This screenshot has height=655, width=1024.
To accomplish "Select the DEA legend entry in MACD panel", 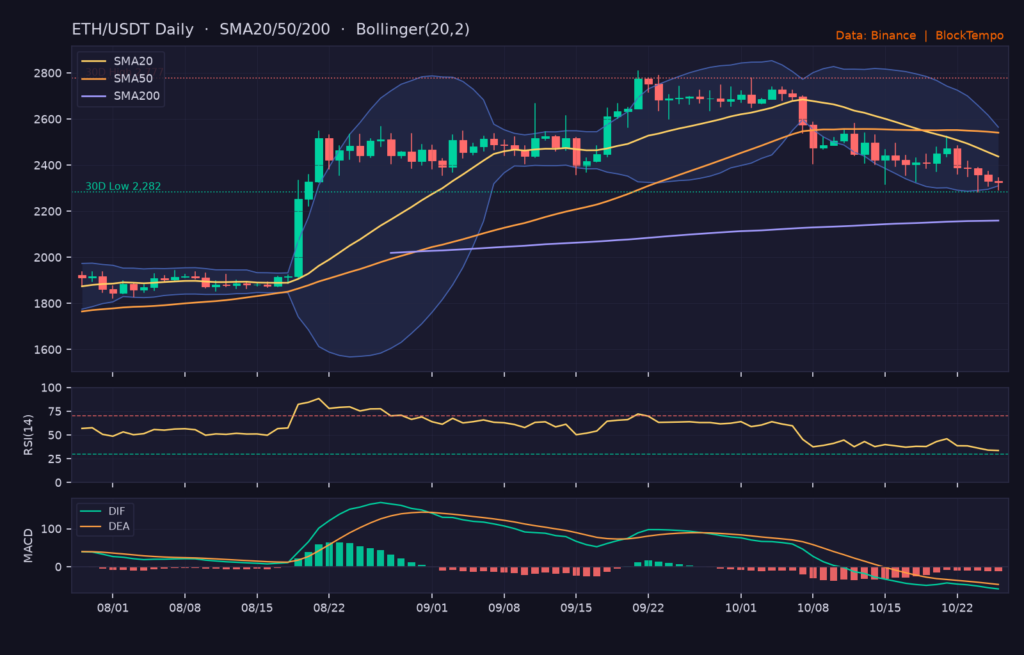I will coord(104,526).
